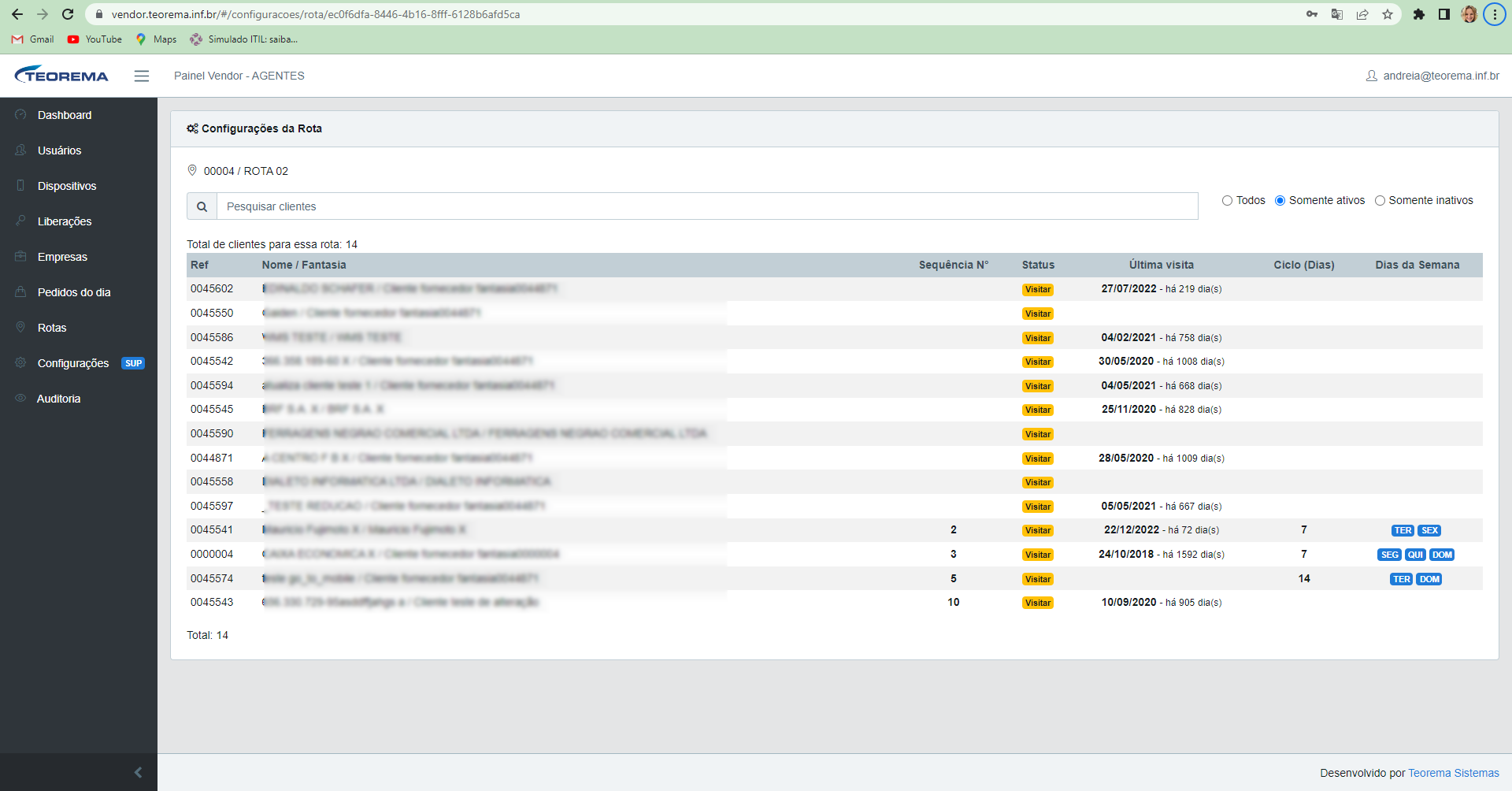This screenshot has height=791, width=1512.
Task: Open the Simulado ITIL bookmark
Action: click(244, 39)
